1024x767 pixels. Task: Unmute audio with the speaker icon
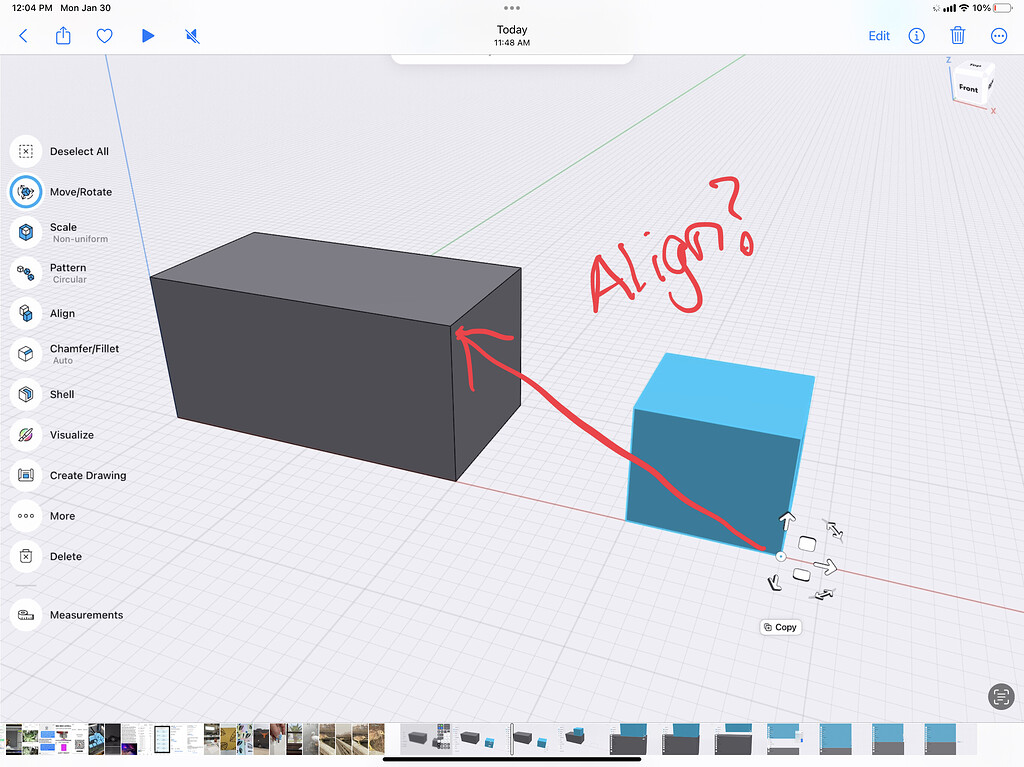click(191, 35)
